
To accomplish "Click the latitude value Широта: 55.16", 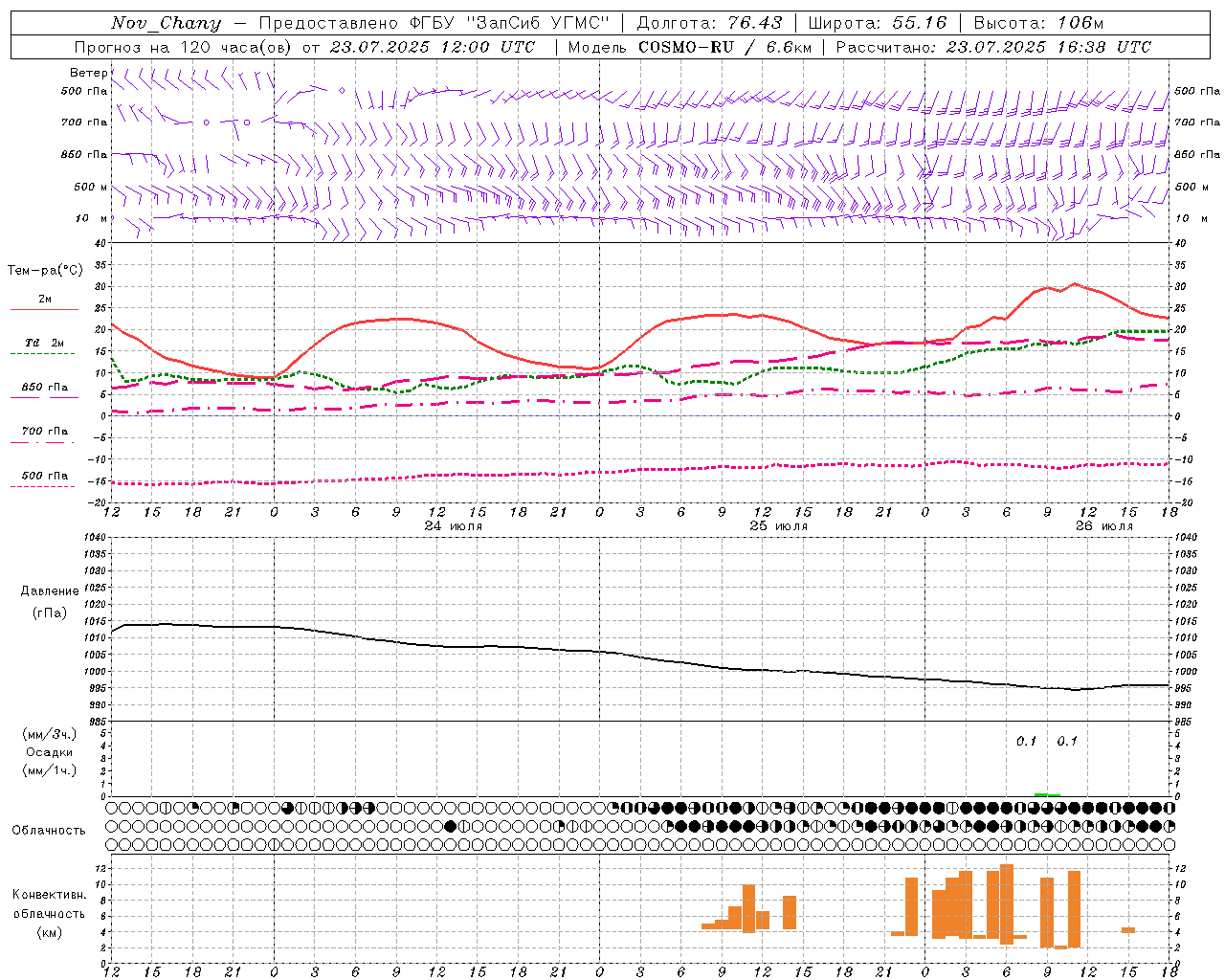I will [877, 23].
